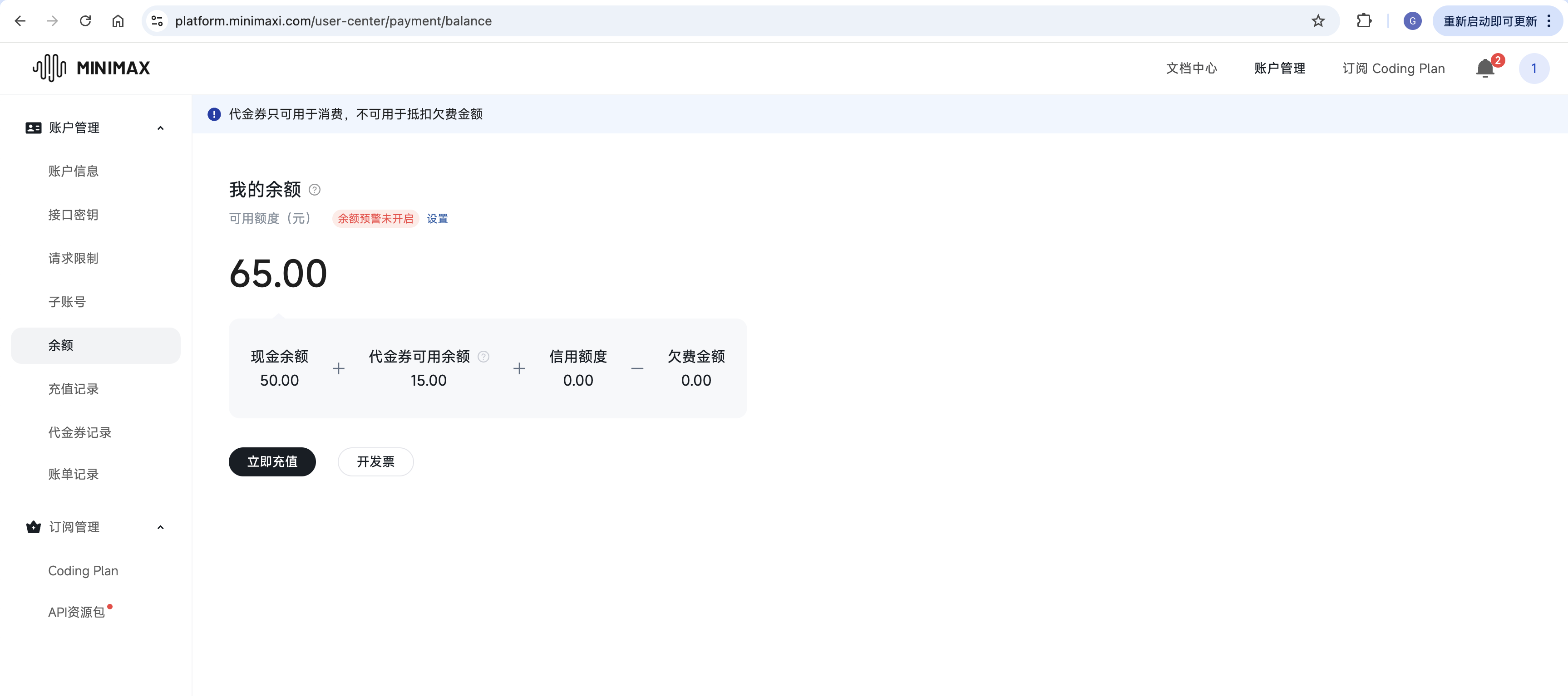Viewport: 1568px width, 696px height.
Task: Open user avatar circle labeled 1
Action: (x=1533, y=68)
